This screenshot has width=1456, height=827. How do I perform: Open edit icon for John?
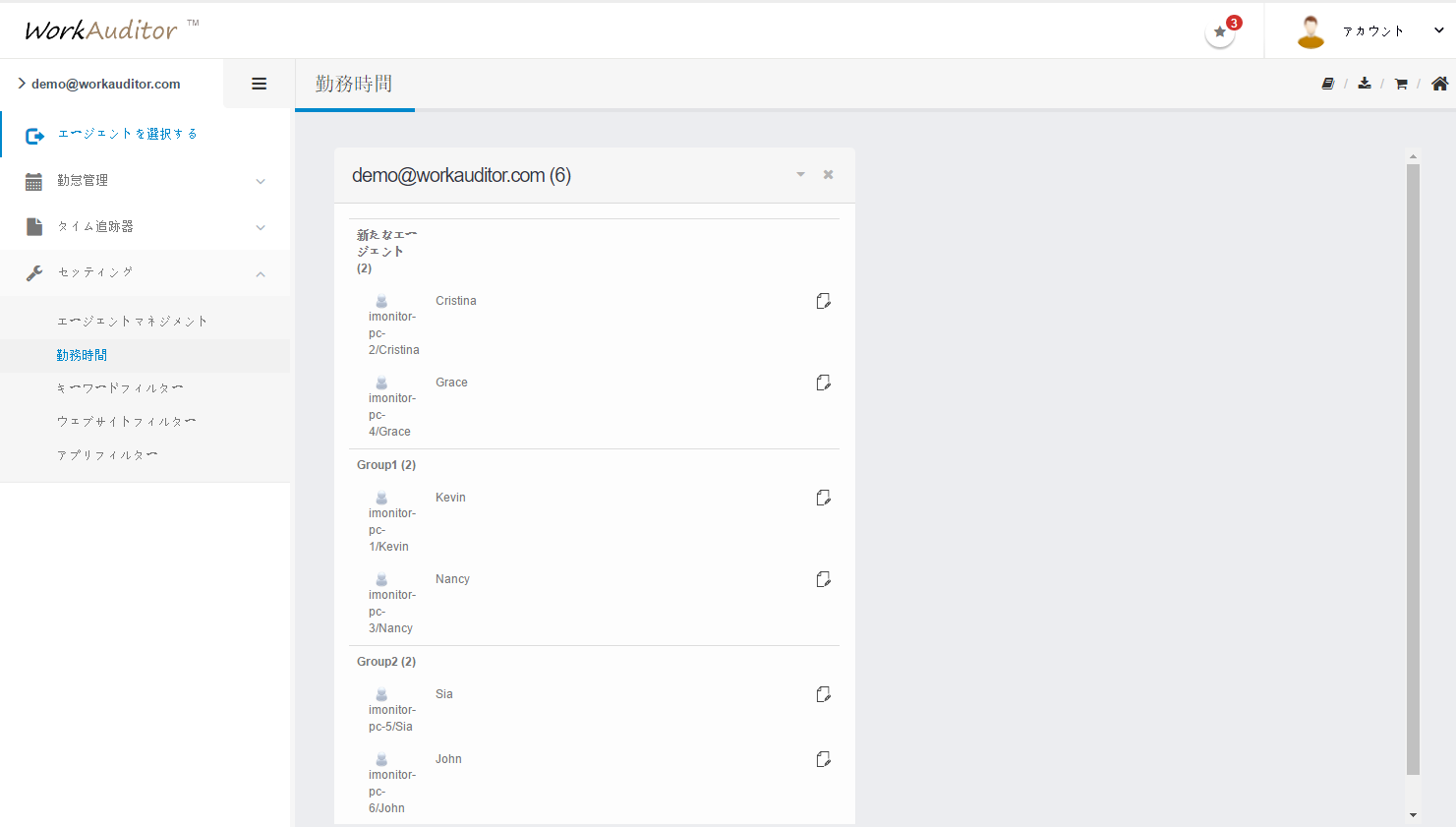click(x=824, y=759)
